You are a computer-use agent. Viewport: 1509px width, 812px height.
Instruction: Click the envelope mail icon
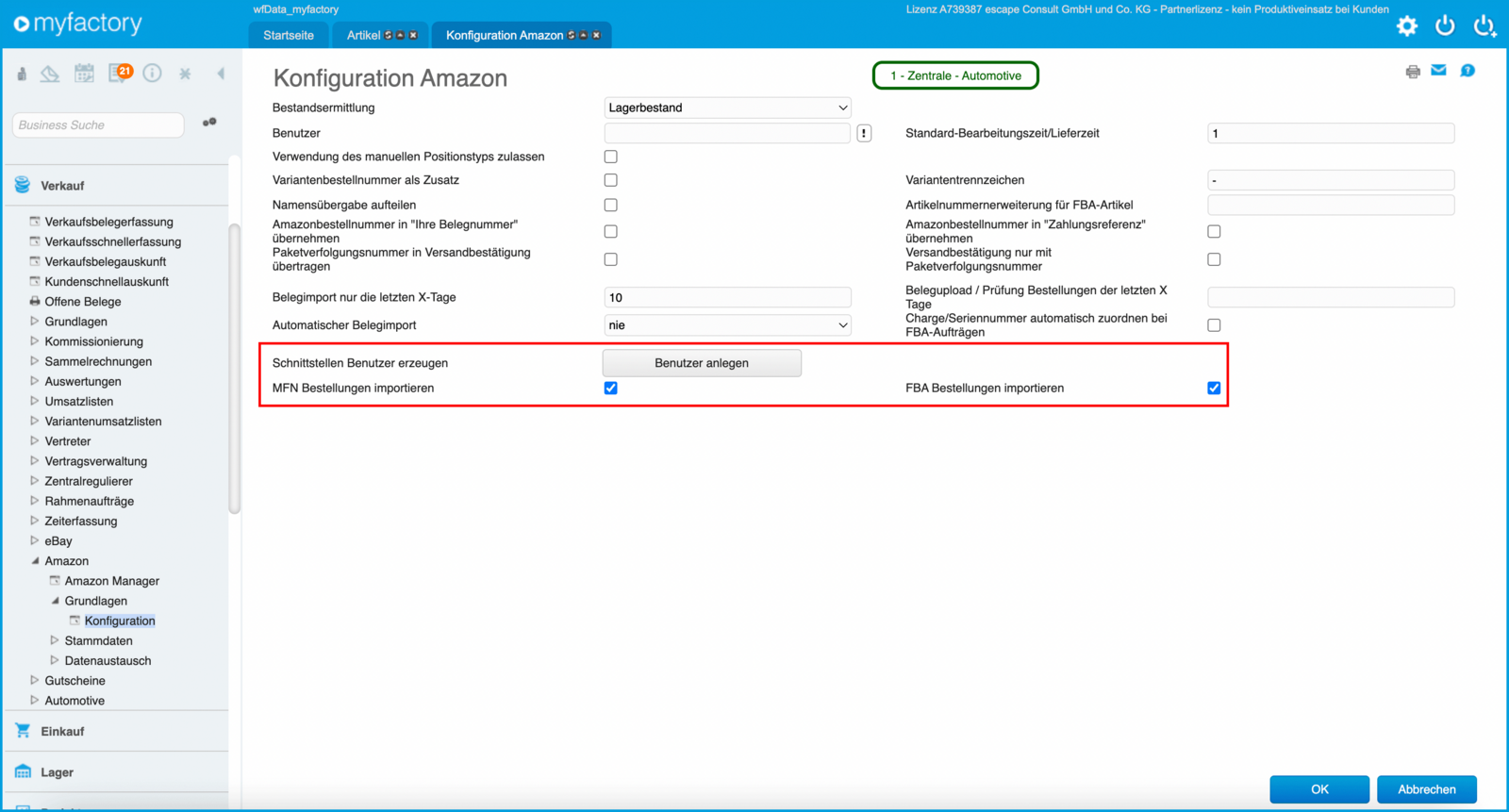tap(1438, 70)
